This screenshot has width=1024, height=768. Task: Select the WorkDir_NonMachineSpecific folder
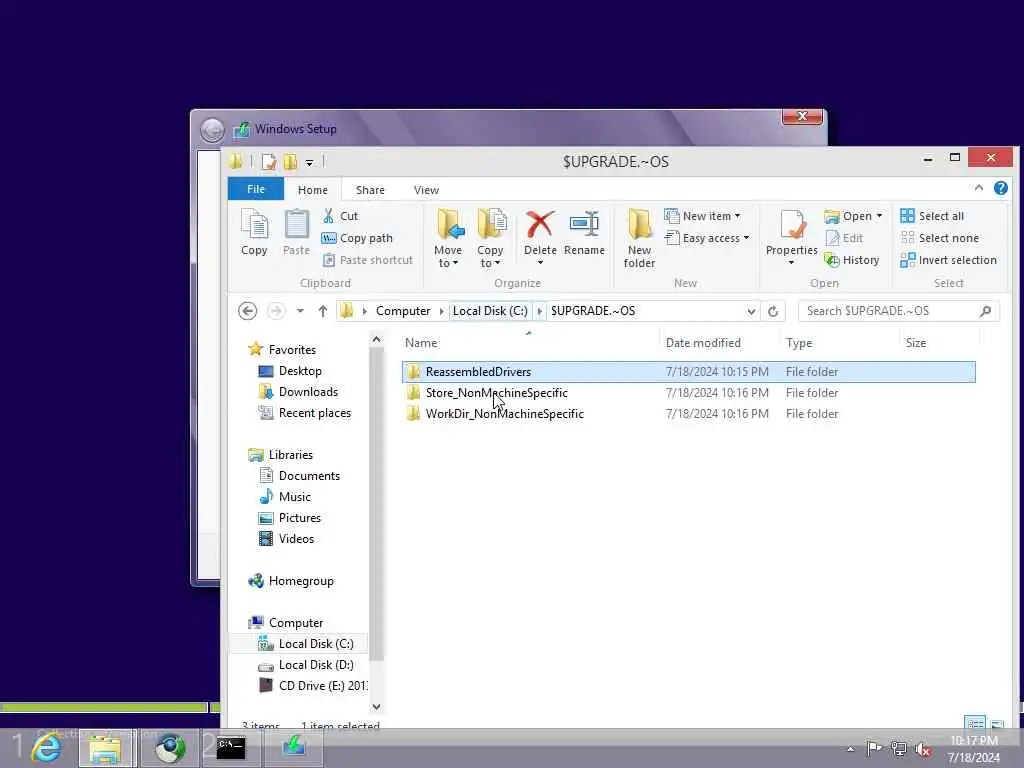pyautogui.click(x=689, y=413)
